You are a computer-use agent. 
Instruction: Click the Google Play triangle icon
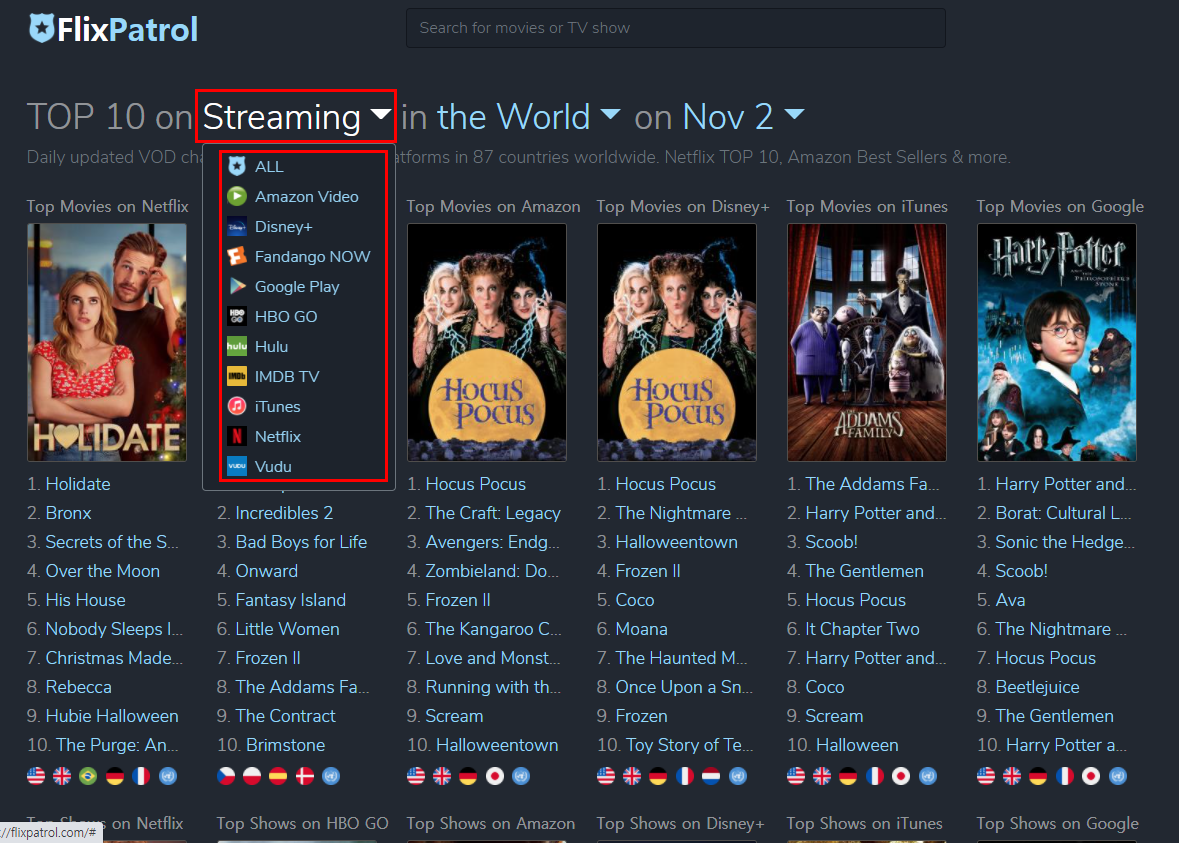coord(237,287)
